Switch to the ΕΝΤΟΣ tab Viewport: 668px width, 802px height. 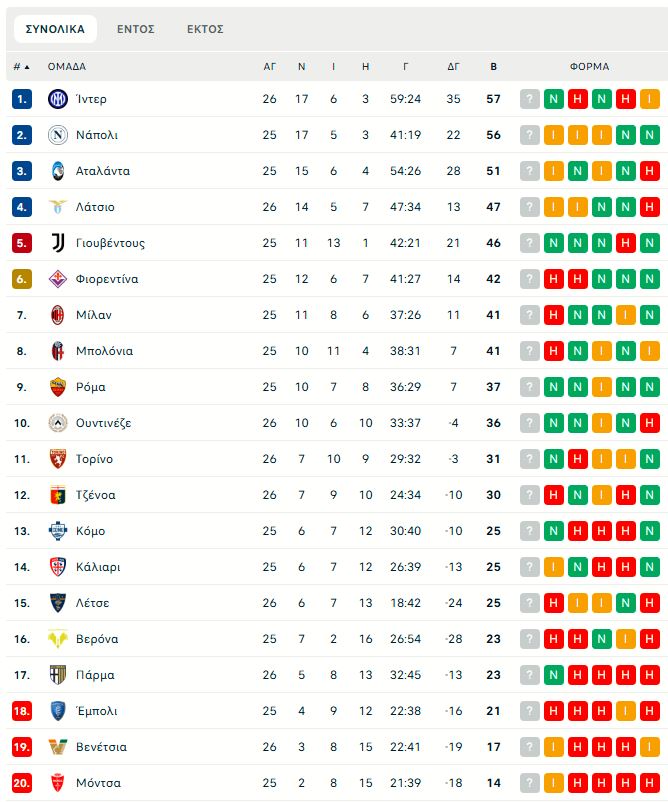tap(135, 29)
